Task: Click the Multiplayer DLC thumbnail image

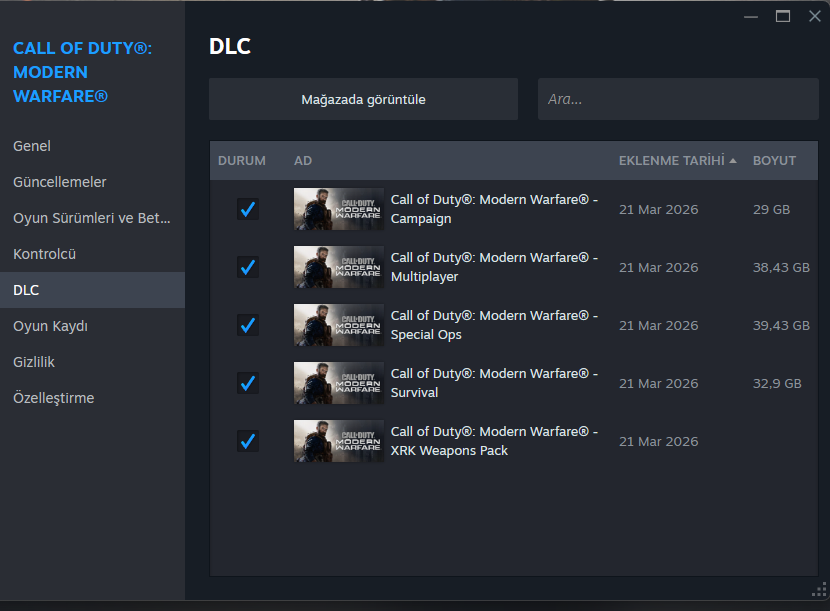Action: (339, 267)
